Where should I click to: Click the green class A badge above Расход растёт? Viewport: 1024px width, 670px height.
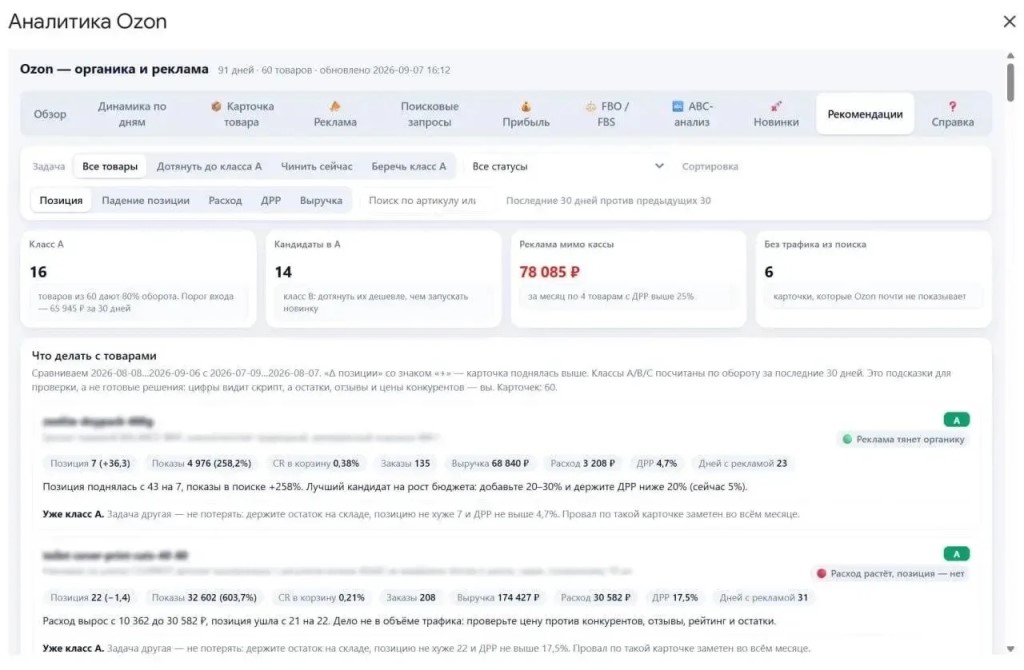(956, 554)
